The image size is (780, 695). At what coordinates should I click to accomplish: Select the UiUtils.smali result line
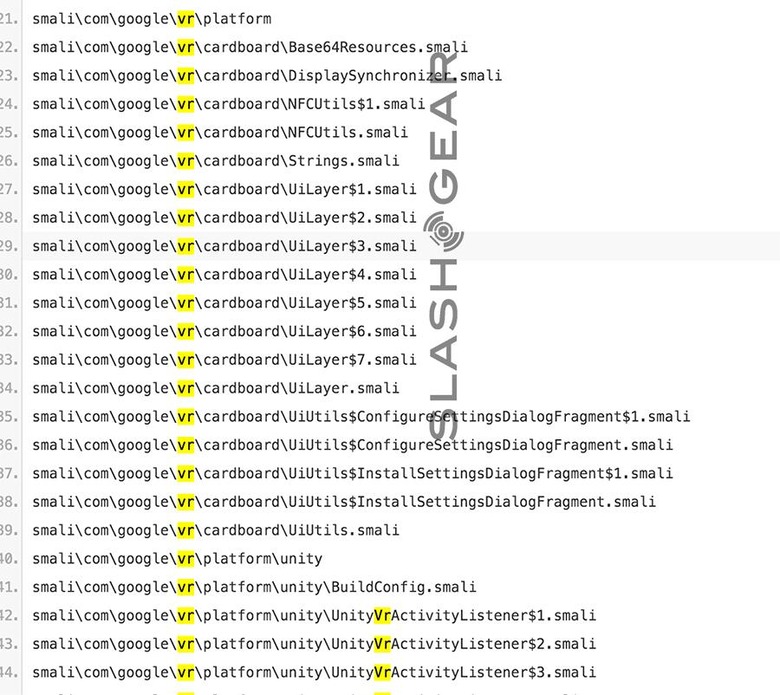pyautogui.click(x=216, y=530)
